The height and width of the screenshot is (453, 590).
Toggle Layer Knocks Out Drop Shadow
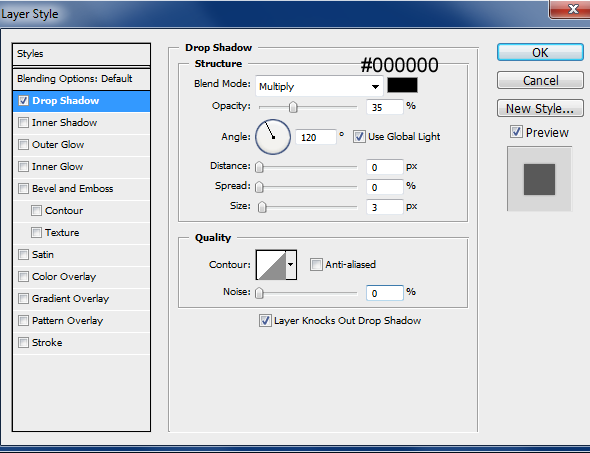265,321
